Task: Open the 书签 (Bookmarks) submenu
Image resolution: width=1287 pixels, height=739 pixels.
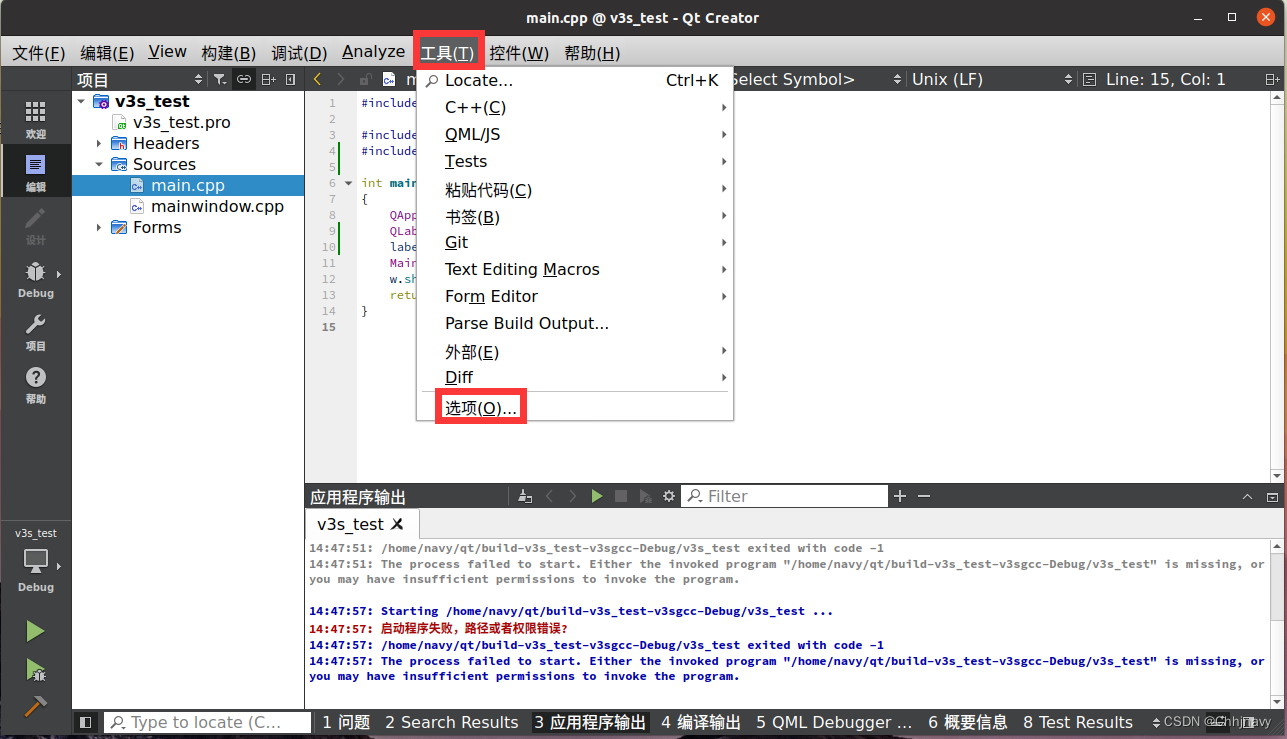Action: tap(575, 216)
